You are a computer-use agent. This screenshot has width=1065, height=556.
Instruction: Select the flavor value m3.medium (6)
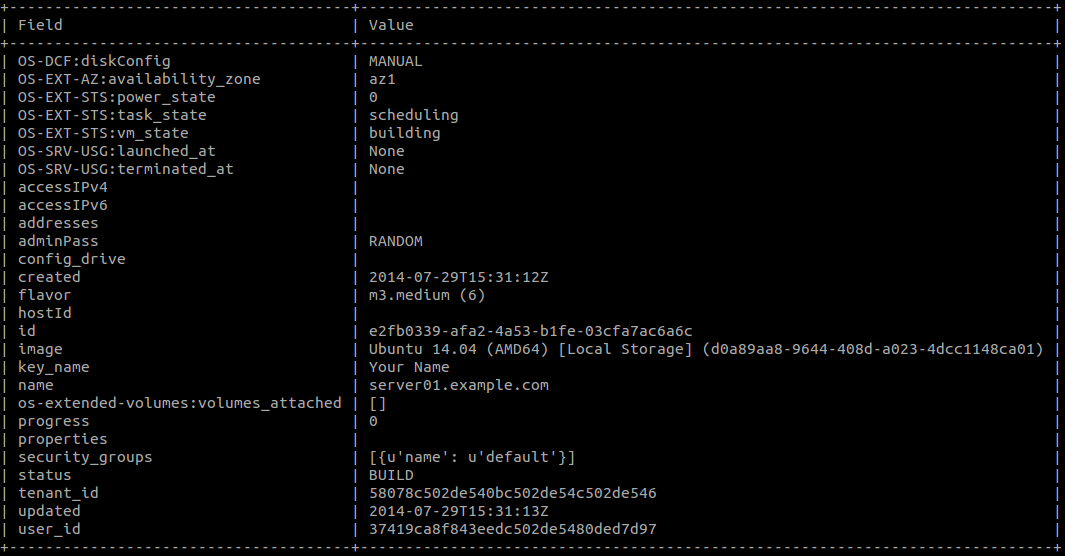coord(427,295)
